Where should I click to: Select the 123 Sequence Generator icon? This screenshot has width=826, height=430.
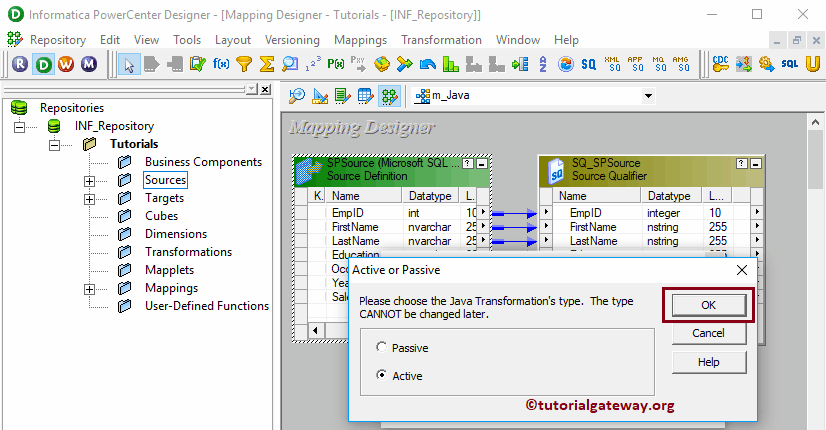[313, 64]
